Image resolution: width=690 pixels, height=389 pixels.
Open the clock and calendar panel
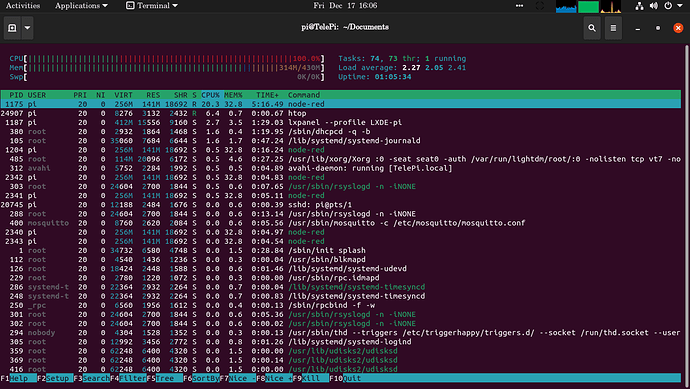coord(345,6)
